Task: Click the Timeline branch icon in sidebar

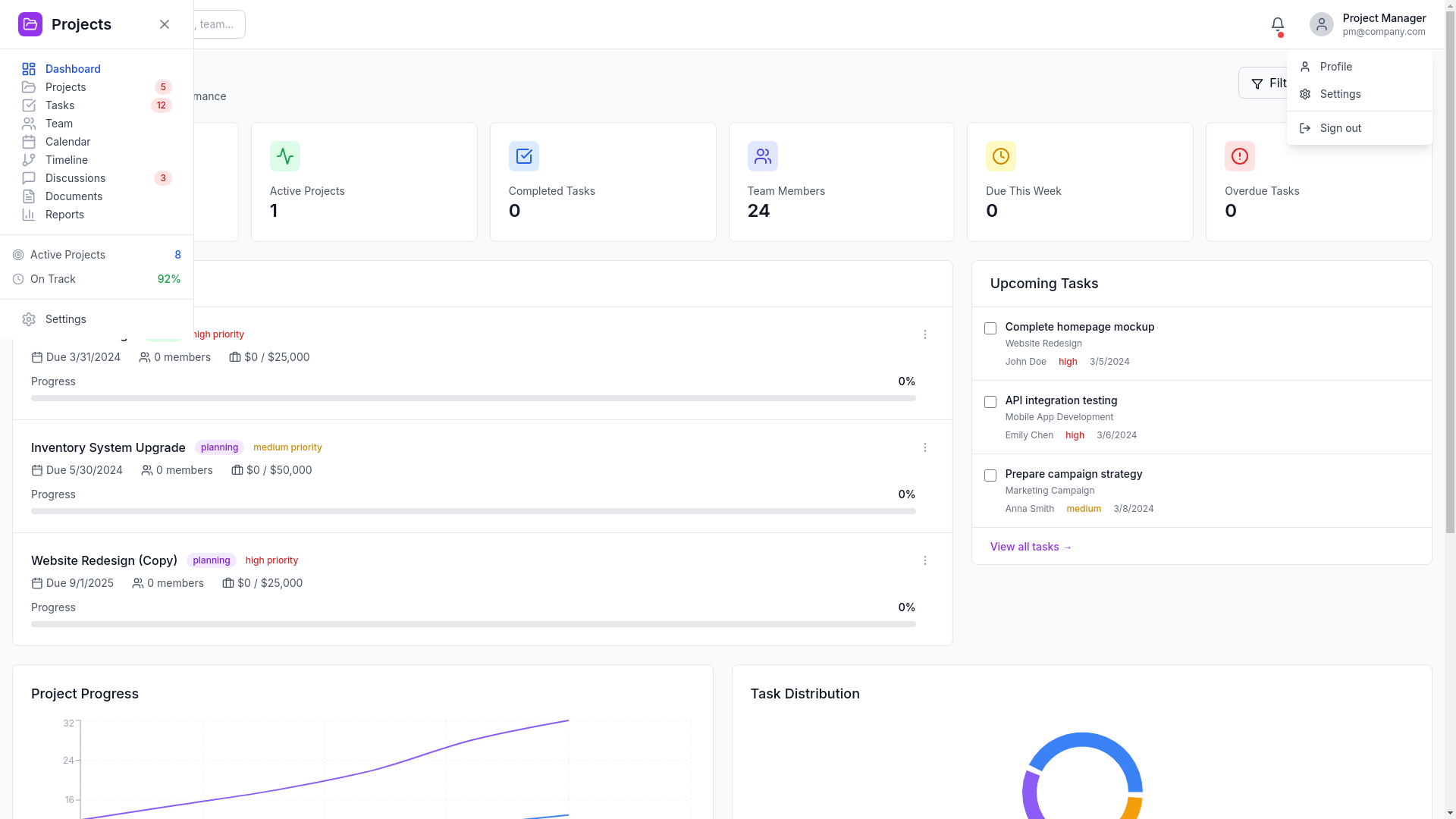Action: pos(29,160)
